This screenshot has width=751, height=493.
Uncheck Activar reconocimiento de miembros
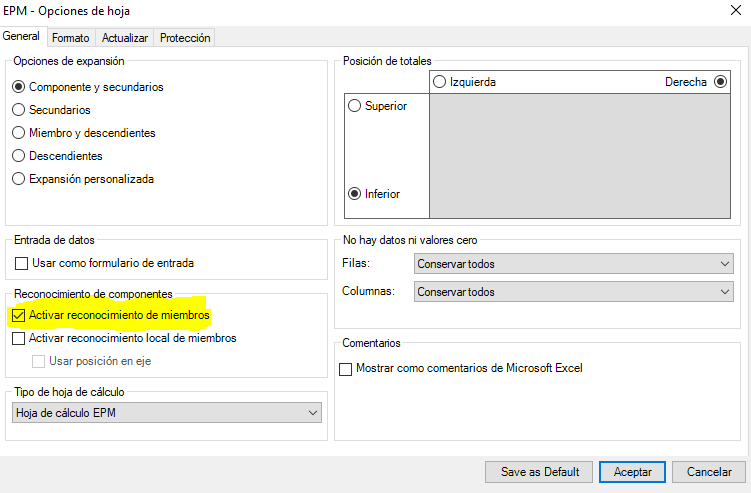19,315
